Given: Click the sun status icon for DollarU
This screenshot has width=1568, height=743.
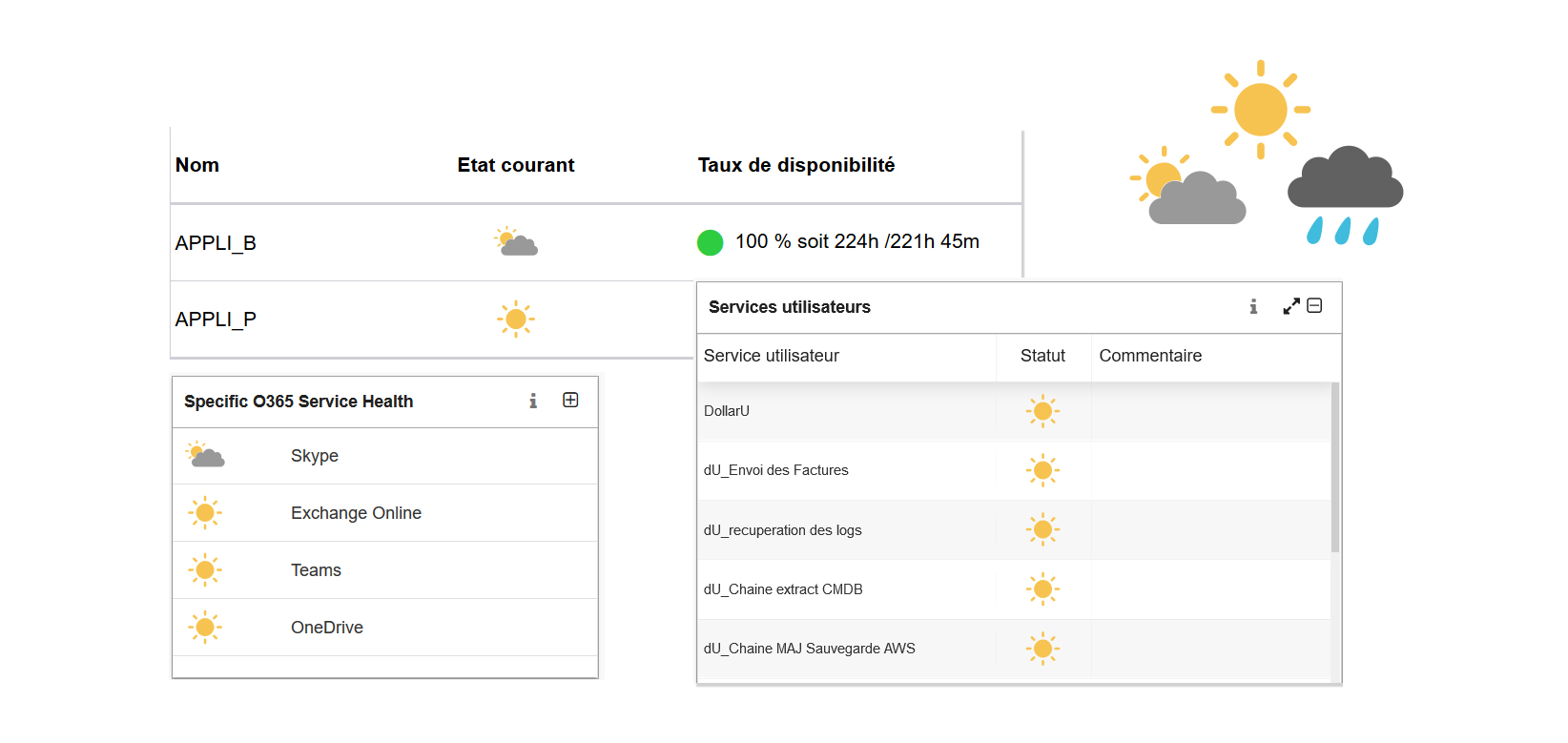Looking at the screenshot, I should point(1043,411).
